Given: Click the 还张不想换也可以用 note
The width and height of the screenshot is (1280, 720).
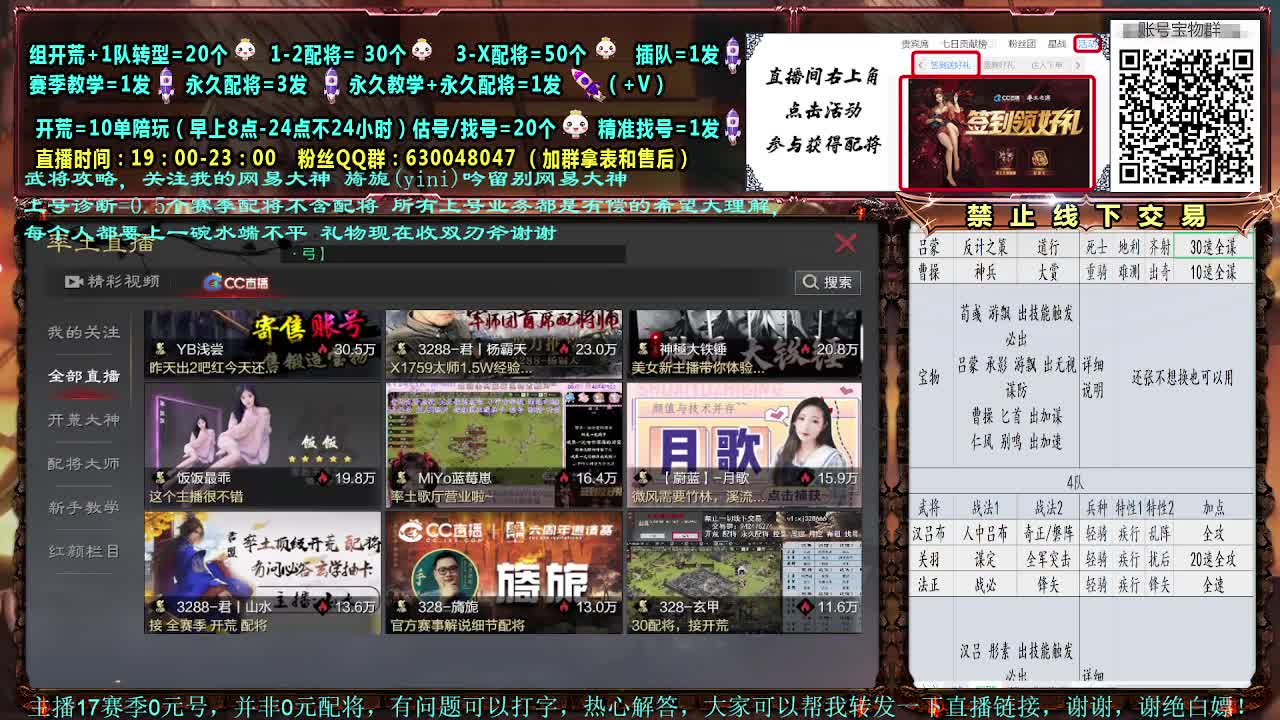Looking at the screenshot, I should 1182,378.
